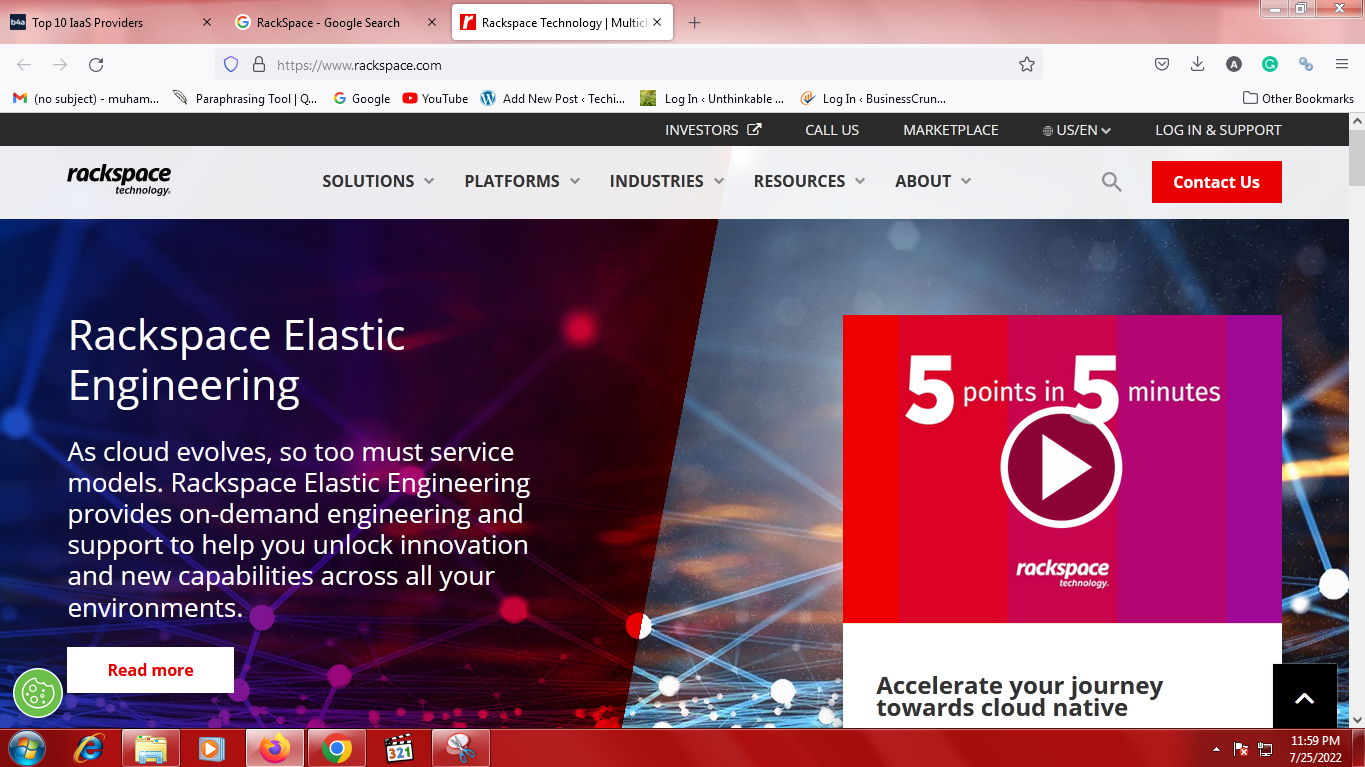Click the Accelerate your journey headline

(x=1019, y=697)
